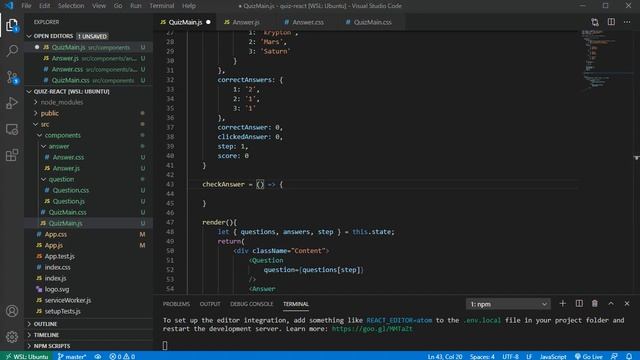Image resolution: width=640 pixels, height=360 pixels.
Task: Change language mode JavaScript
Action: point(553,356)
